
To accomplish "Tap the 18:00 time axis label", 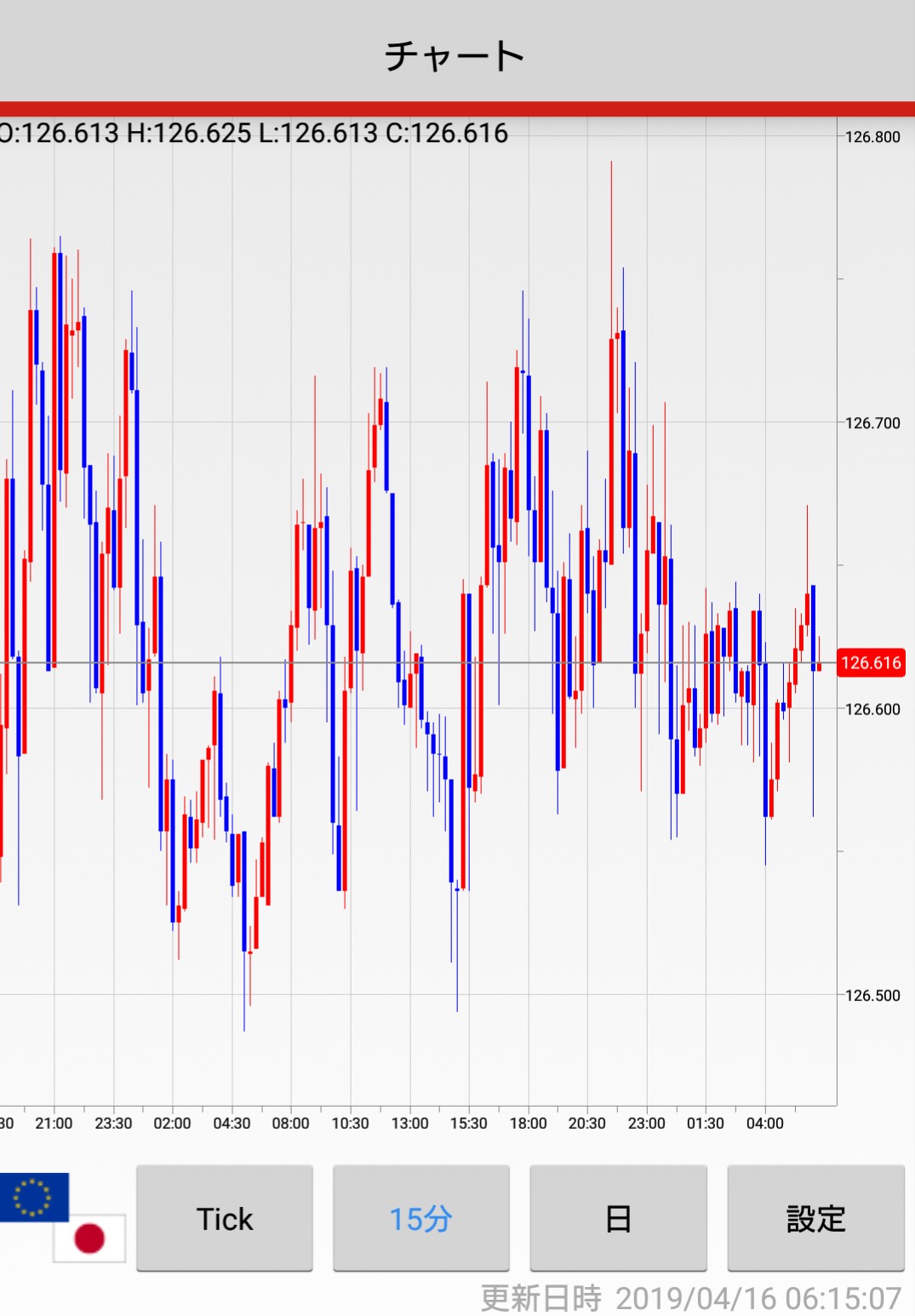I will point(528,1124).
